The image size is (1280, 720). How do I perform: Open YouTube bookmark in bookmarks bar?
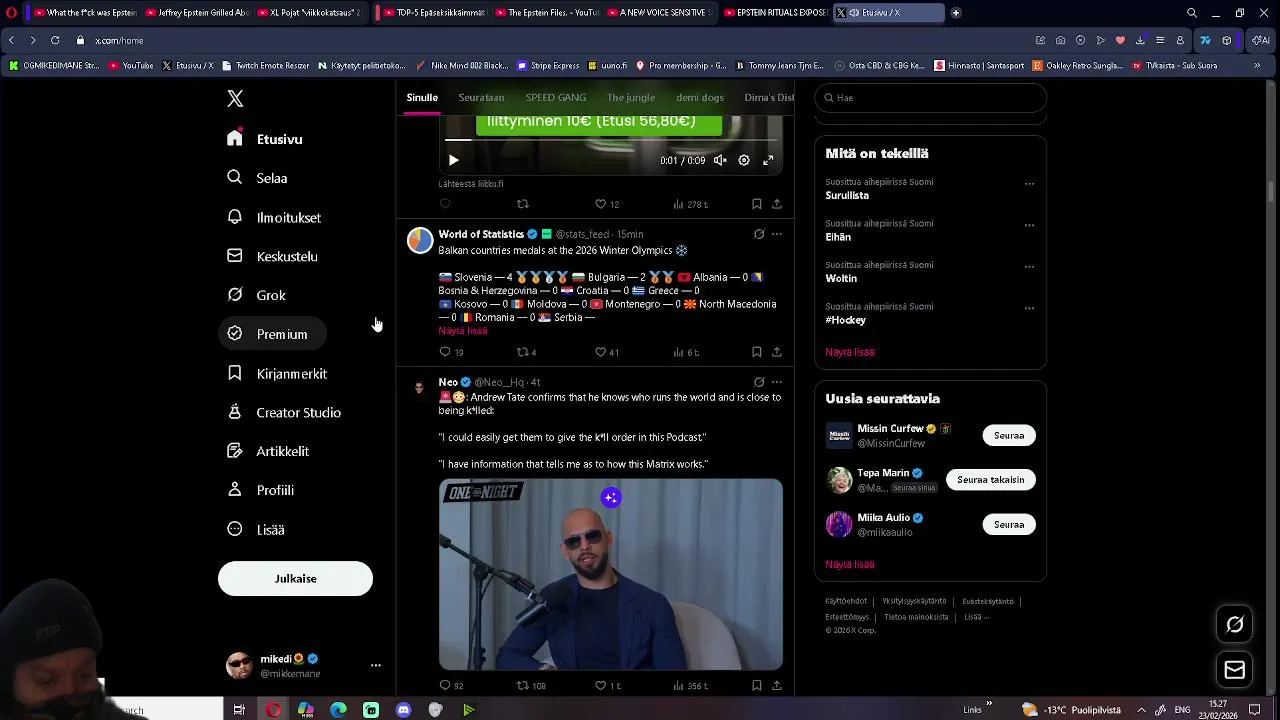131,66
